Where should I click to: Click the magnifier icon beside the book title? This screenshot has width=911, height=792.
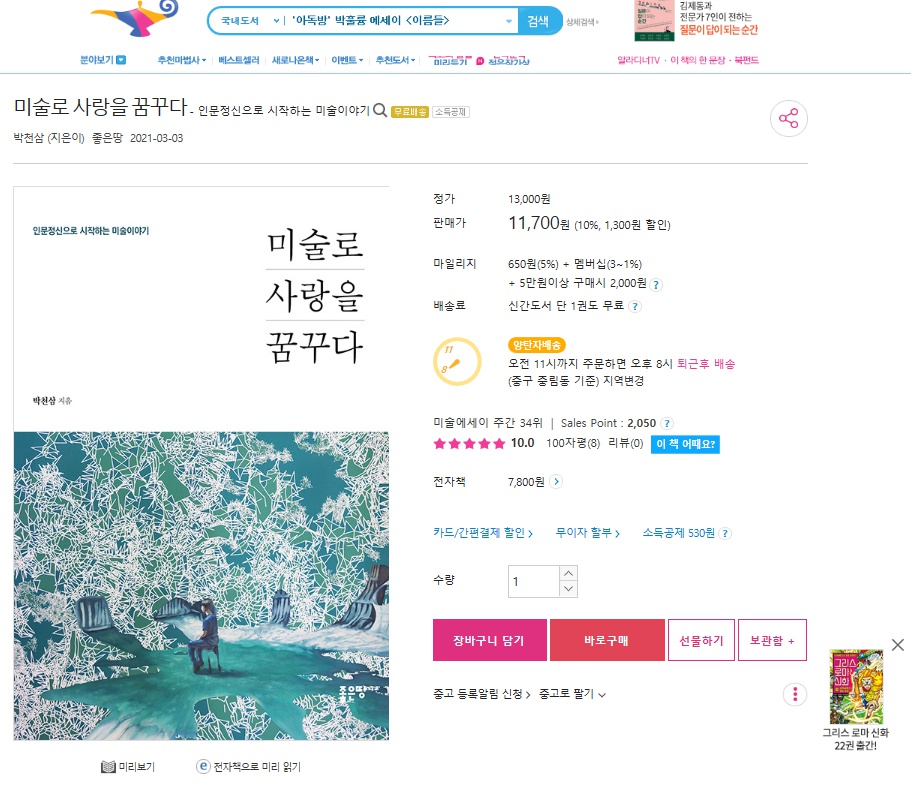(x=380, y=110)
